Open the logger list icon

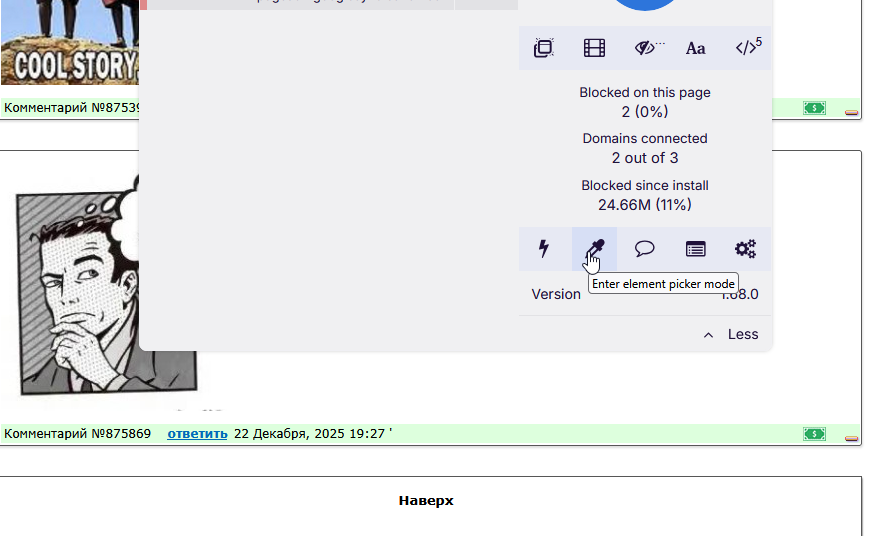click(696, 249)
